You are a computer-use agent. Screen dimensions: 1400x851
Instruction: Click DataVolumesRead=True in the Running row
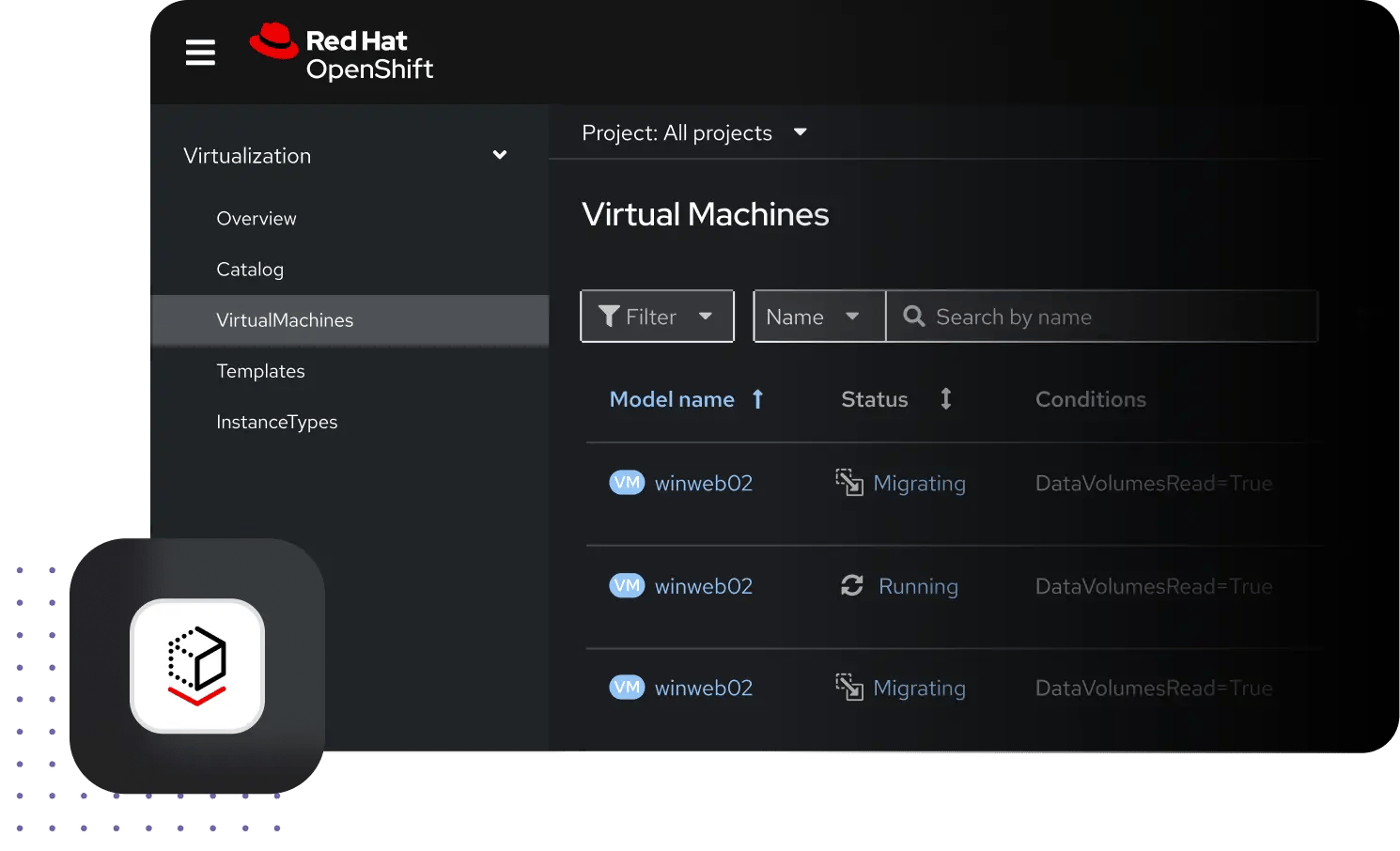click(x=1154, y=586)
